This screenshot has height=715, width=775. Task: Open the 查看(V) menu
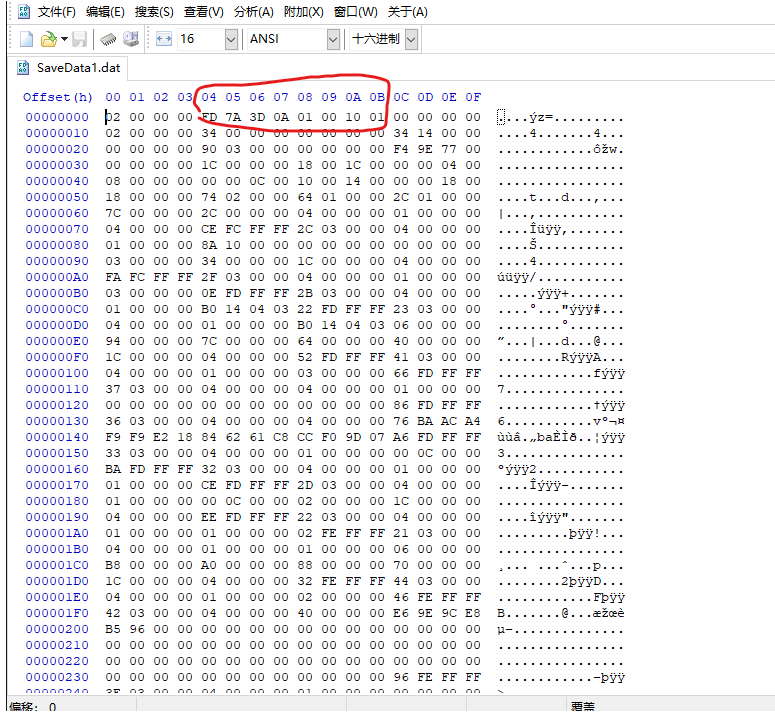tap(203, 12)
